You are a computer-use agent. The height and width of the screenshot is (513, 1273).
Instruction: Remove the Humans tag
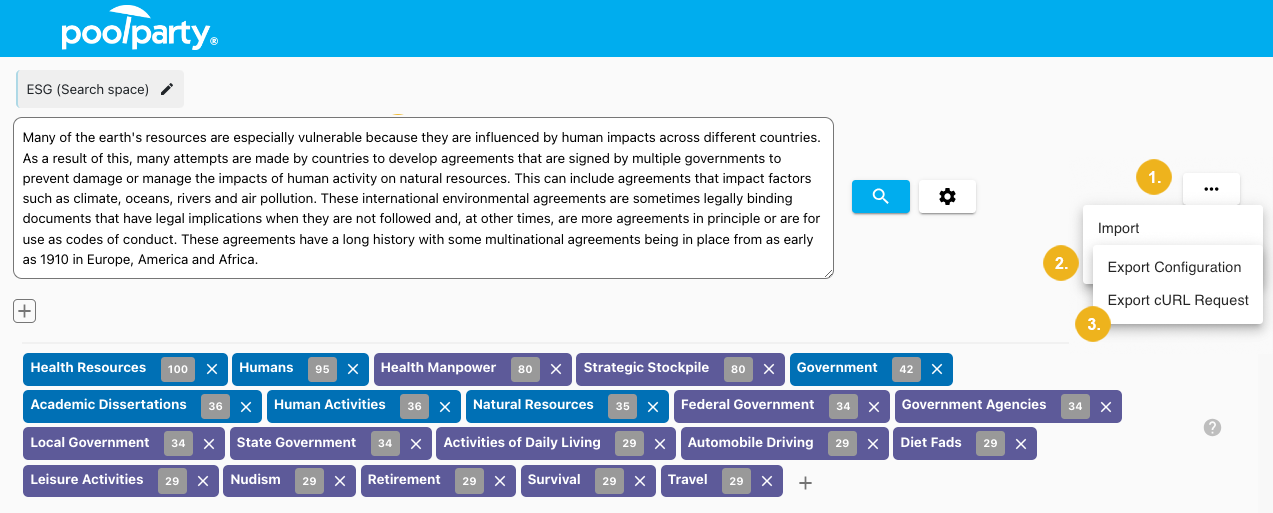point(352,369)
